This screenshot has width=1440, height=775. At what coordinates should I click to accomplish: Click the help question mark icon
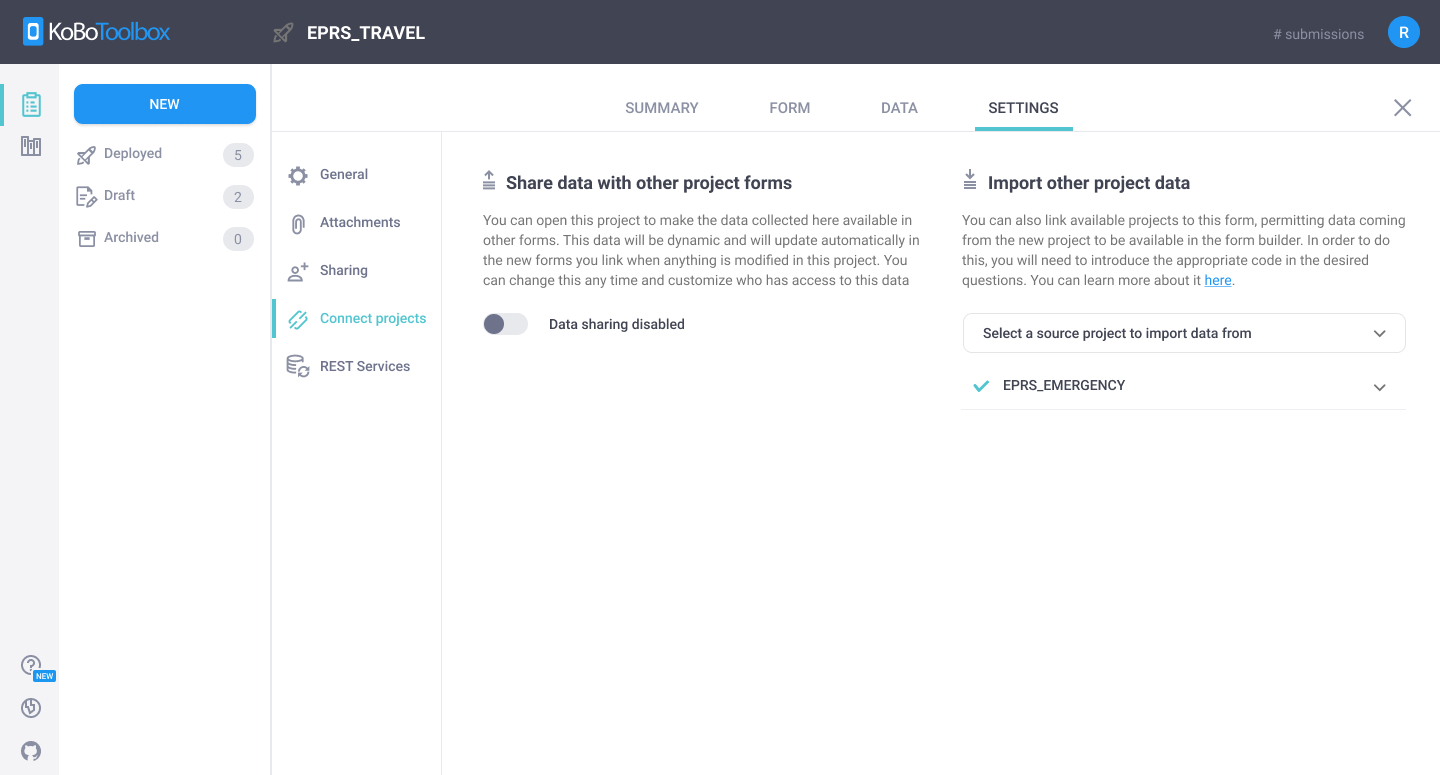pyautogui.click(x=31, y=664)
